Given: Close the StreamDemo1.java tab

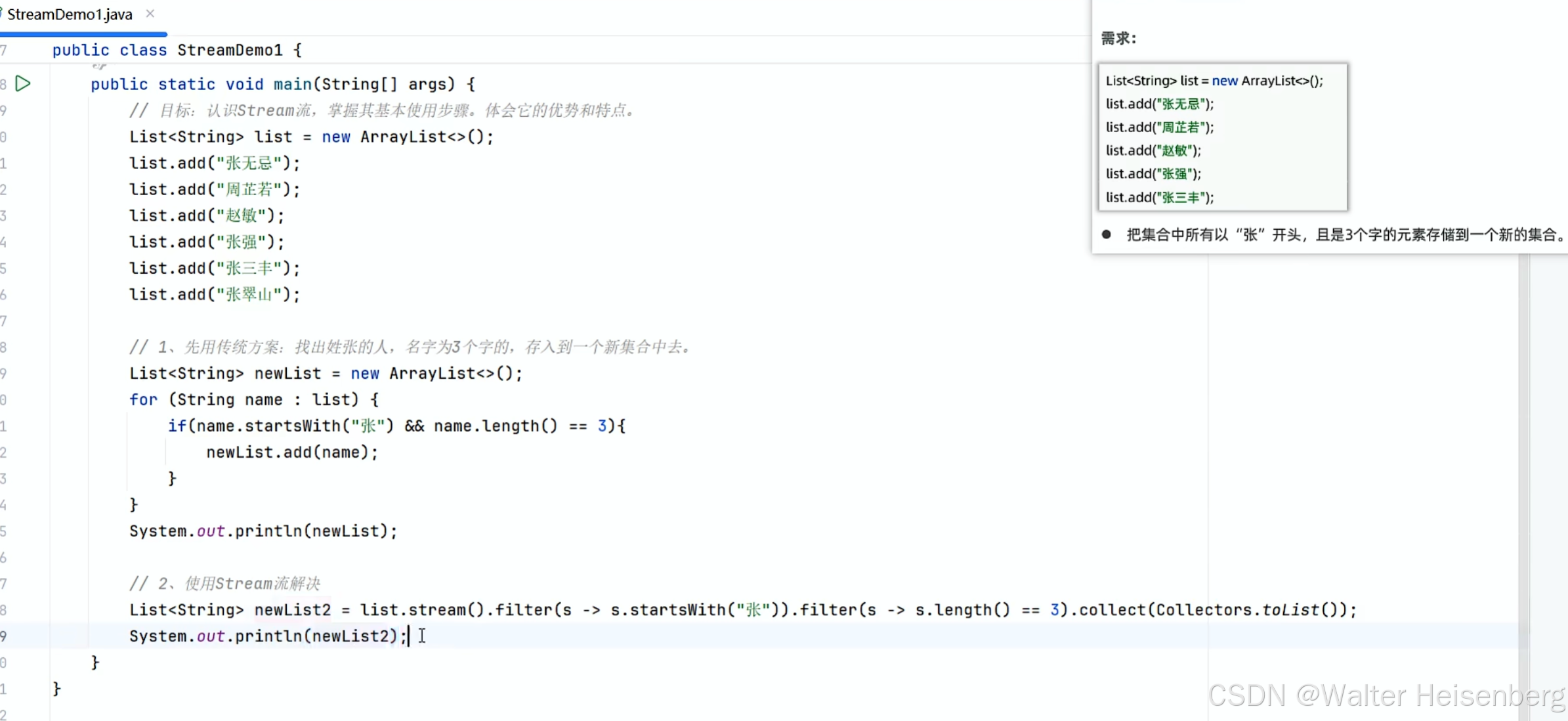Looking at the screenshot, I should [150, 13].
